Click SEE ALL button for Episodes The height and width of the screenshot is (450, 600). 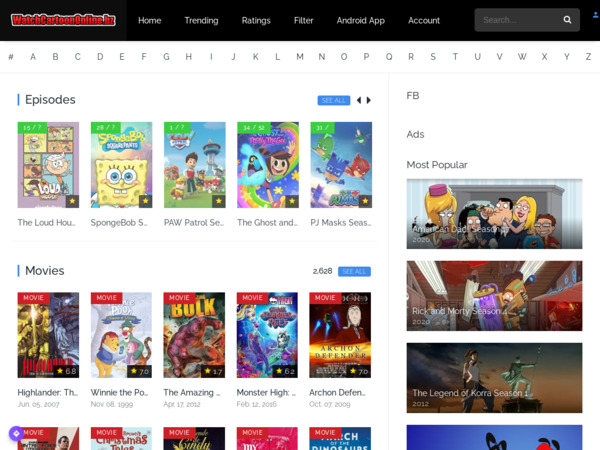click(x=334, y=100)
